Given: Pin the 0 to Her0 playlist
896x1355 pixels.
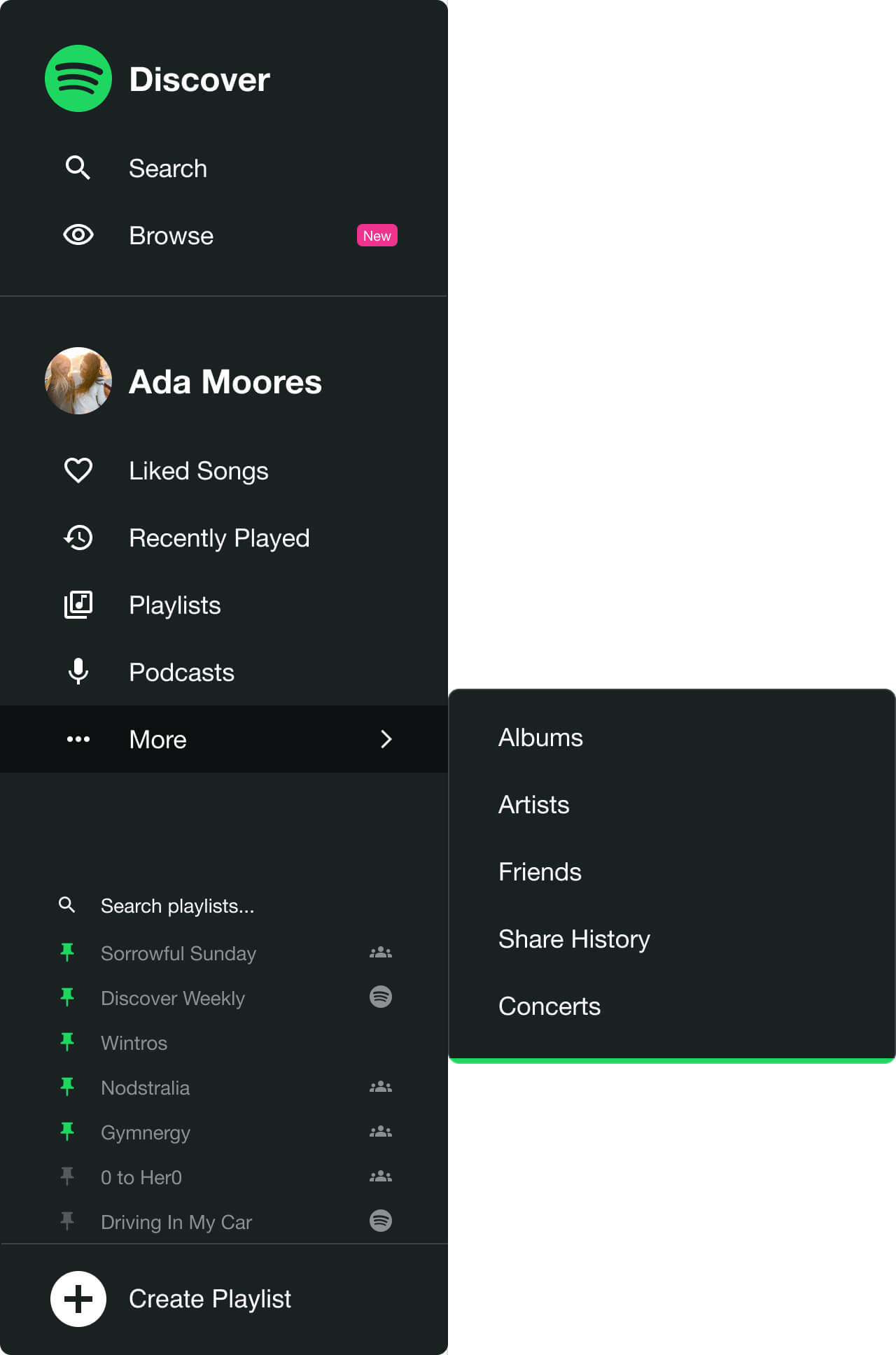Looking at the screenshot, I should coord(67,1177).
